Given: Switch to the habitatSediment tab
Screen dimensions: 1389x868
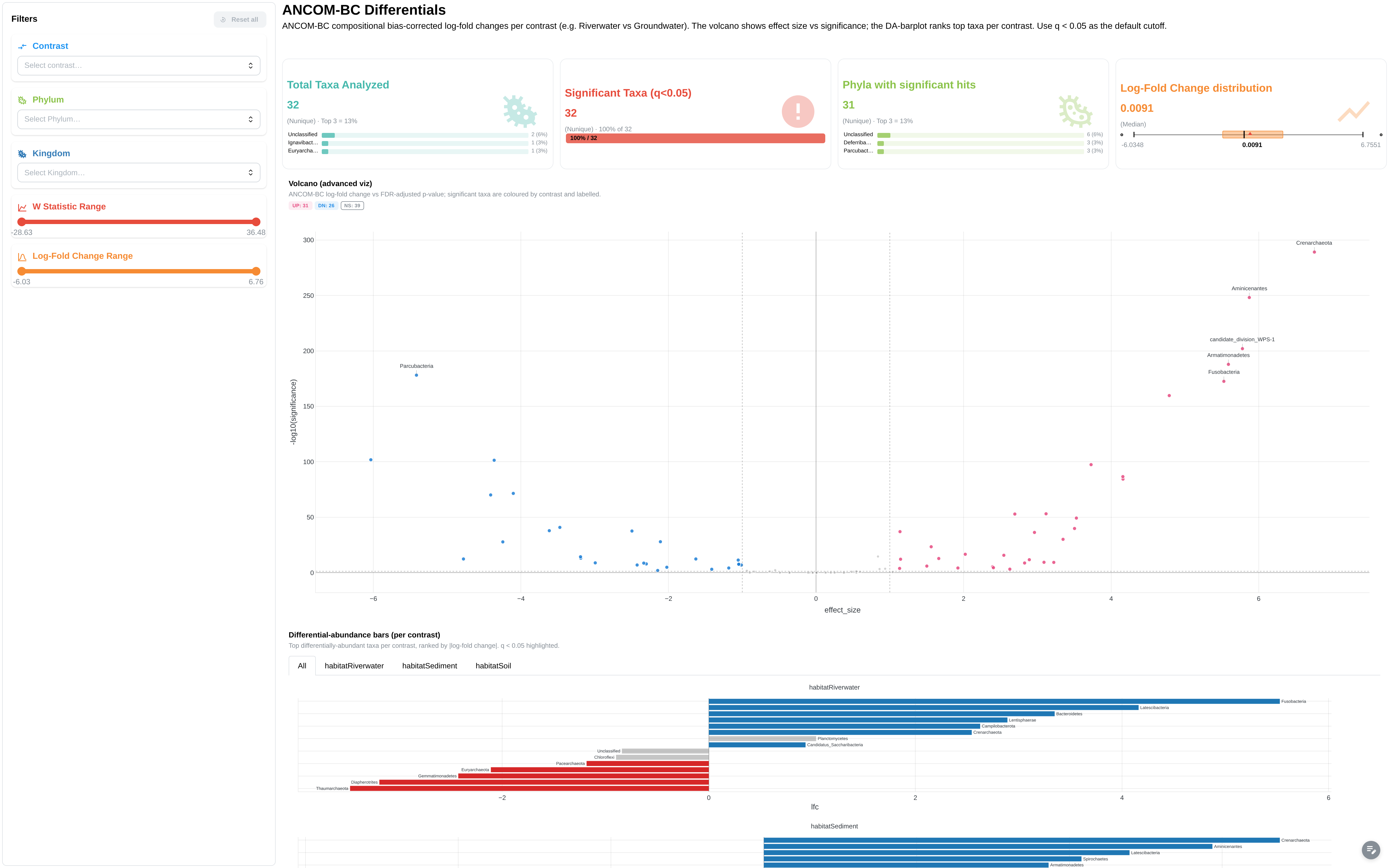Looking at the screenshot, I should (x=429, y=666).
